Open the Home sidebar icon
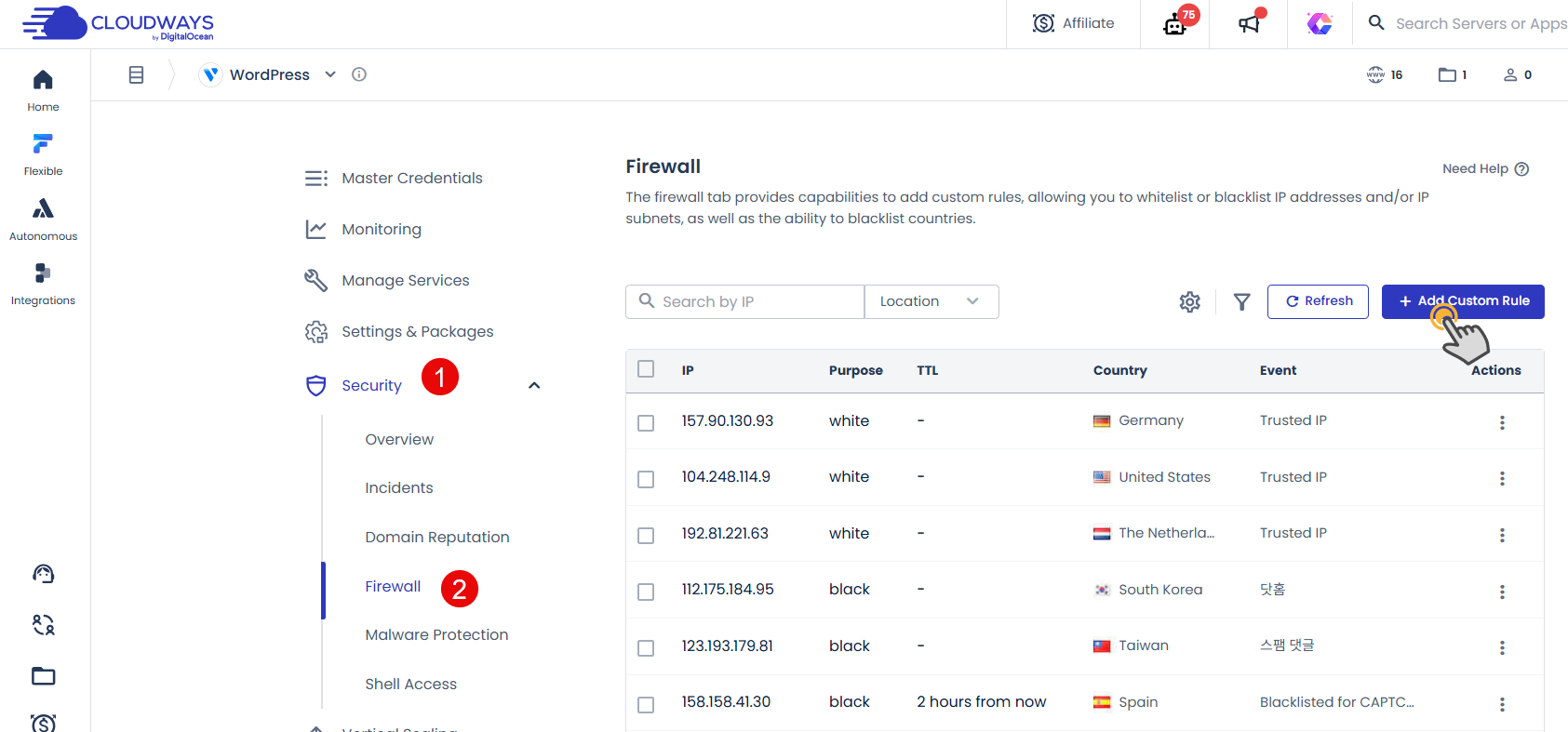The image size is (1568, 732). 43,80
